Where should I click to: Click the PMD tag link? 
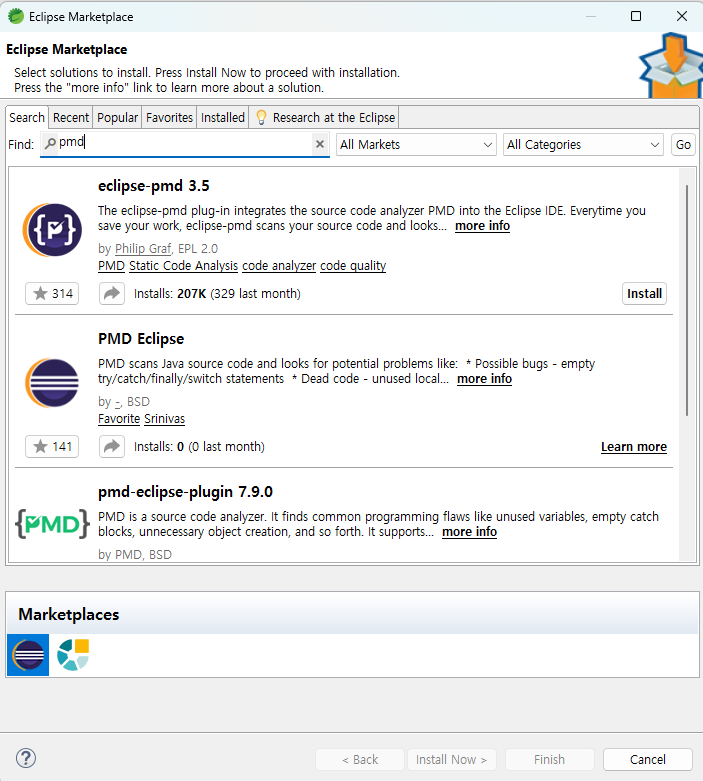click(111, 265)
